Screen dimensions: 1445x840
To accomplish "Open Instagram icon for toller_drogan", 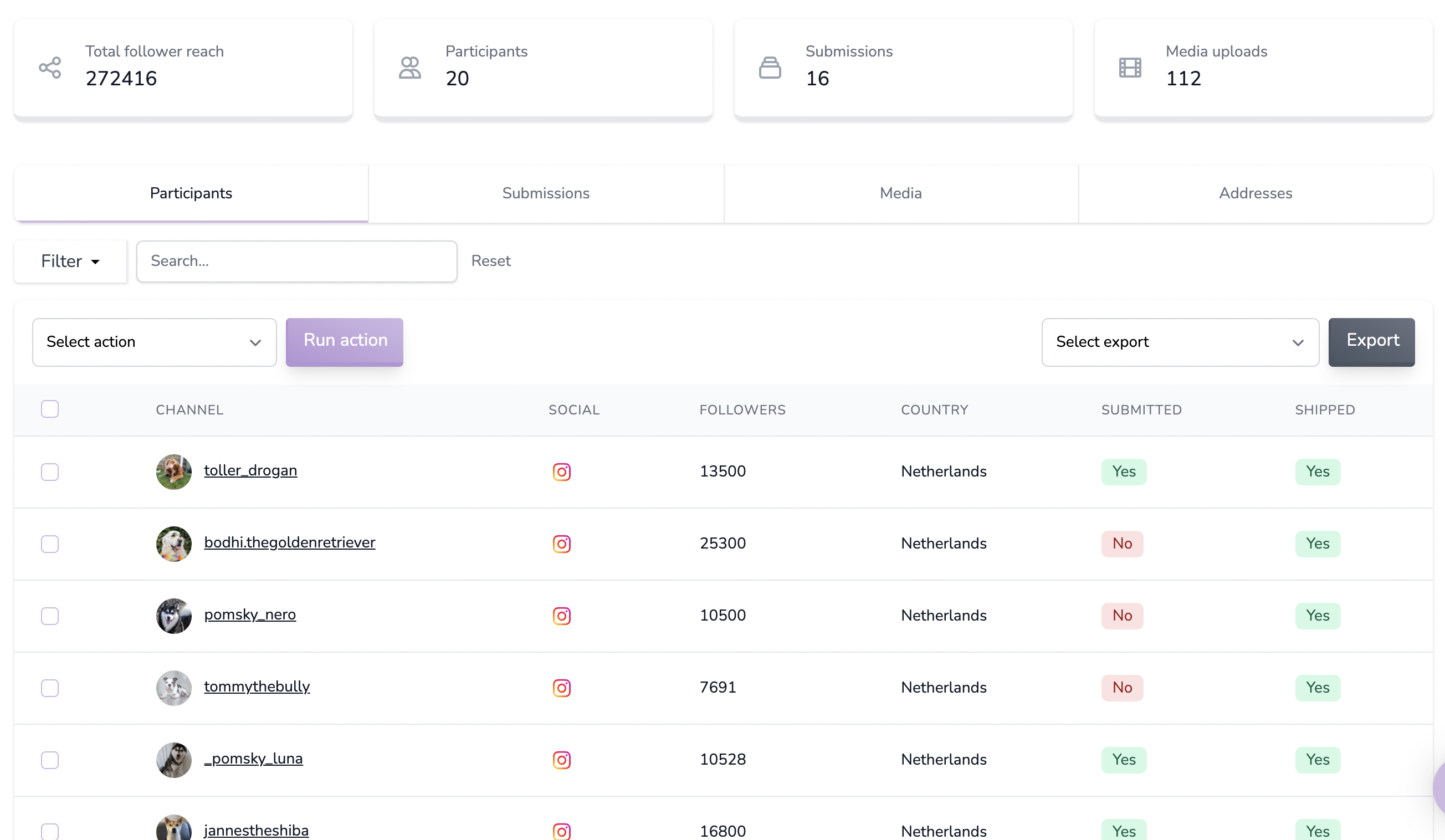I will 561,472.
